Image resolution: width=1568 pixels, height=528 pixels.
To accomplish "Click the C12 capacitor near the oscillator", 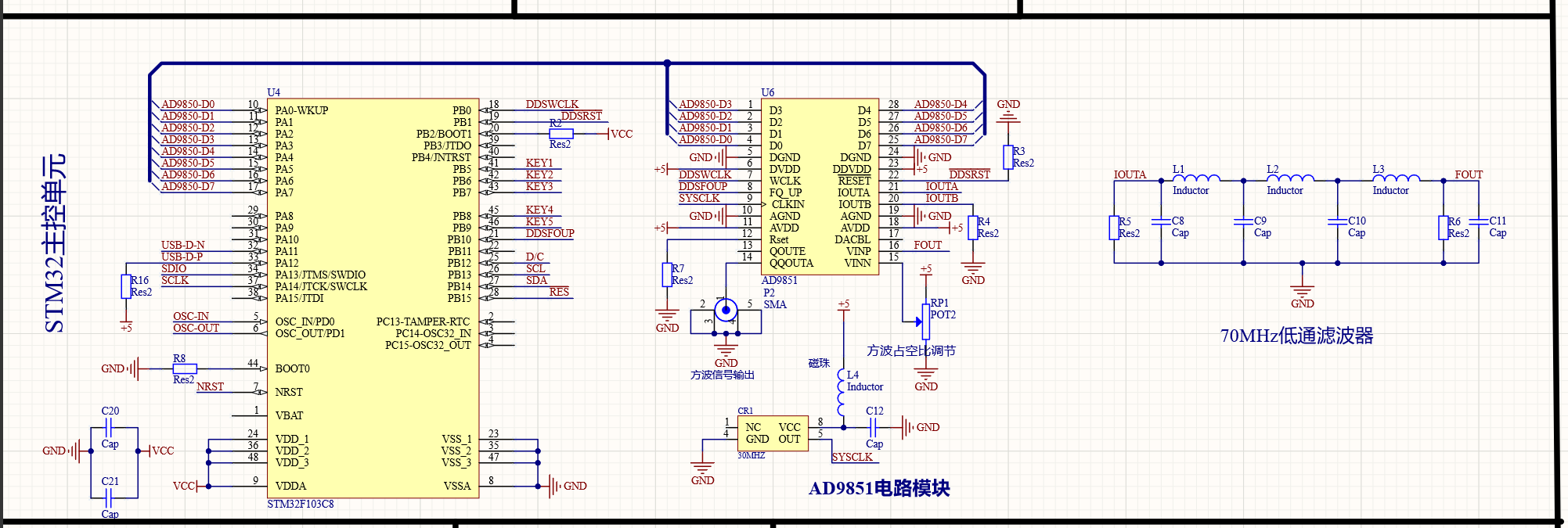I will [x=874, y=427].
